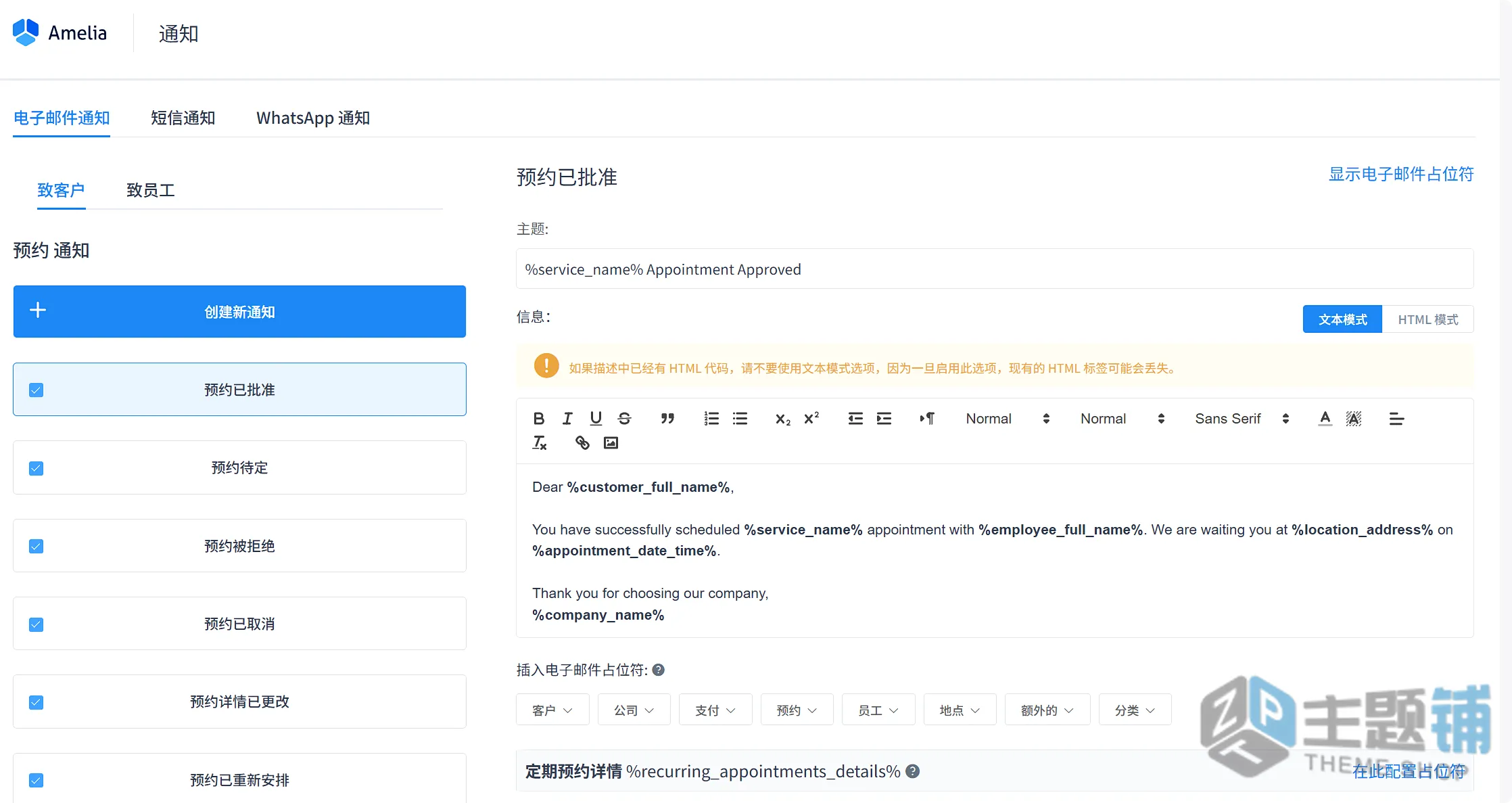Image resolution: width=1512 pixels, height=803 pixels.
Task: Switch editor to HTML 模式
Action: (x=1427, y=319)
